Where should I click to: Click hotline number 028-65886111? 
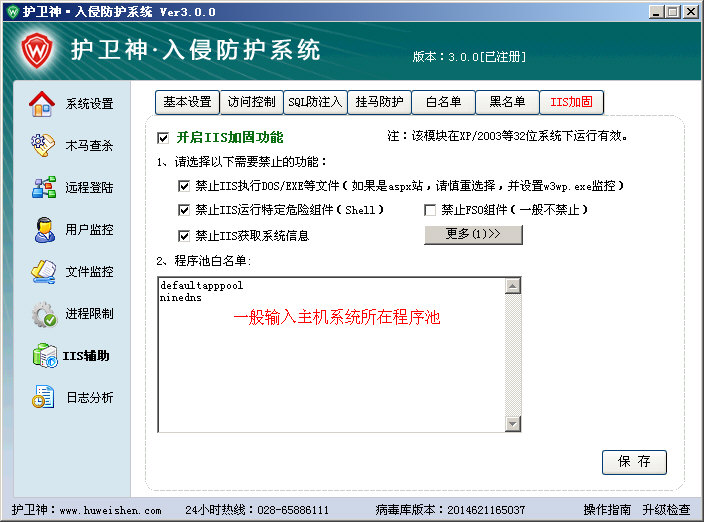293,510
